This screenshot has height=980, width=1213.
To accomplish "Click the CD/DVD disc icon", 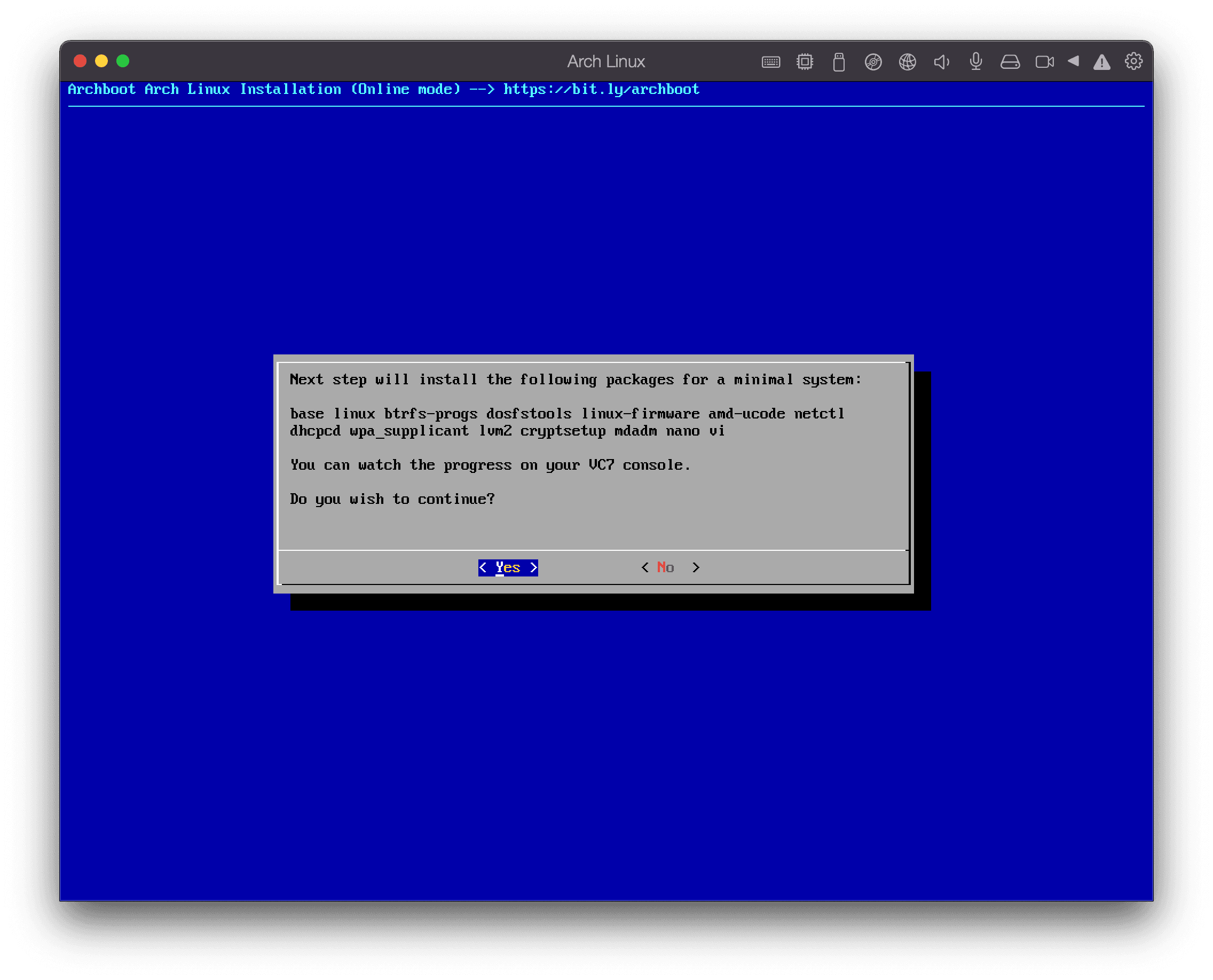I will [x=873, y=61].
